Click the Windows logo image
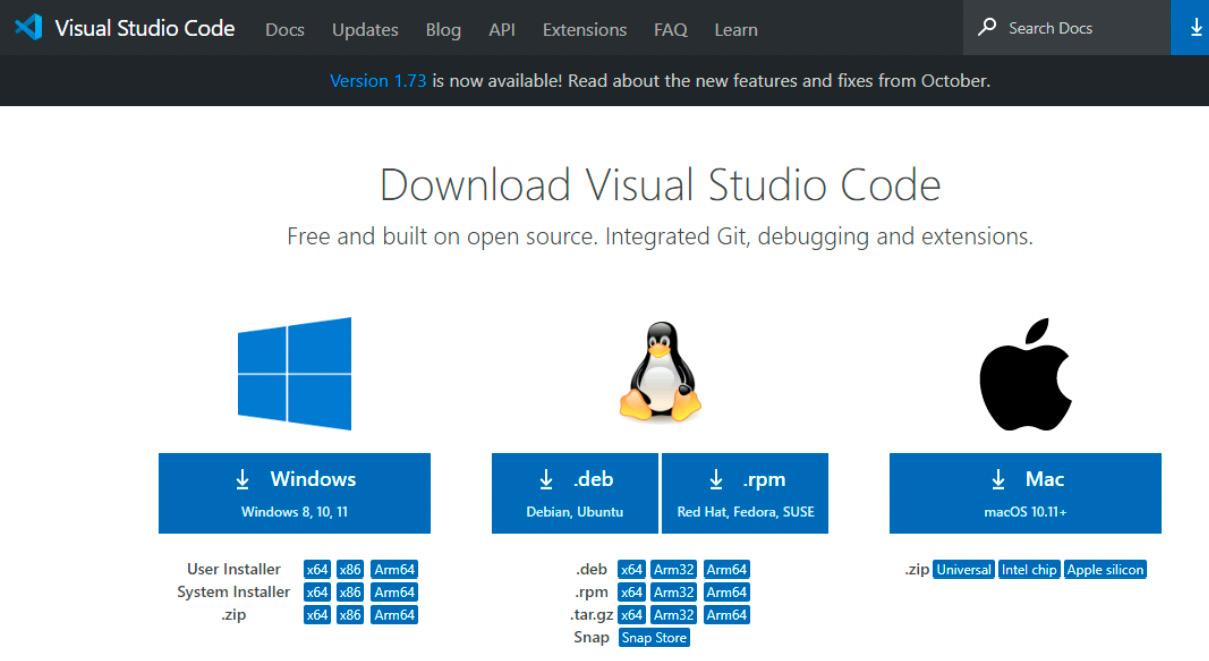Image resolution: width=1209 pixels, height=661 pixels. [x=294, y=373]
